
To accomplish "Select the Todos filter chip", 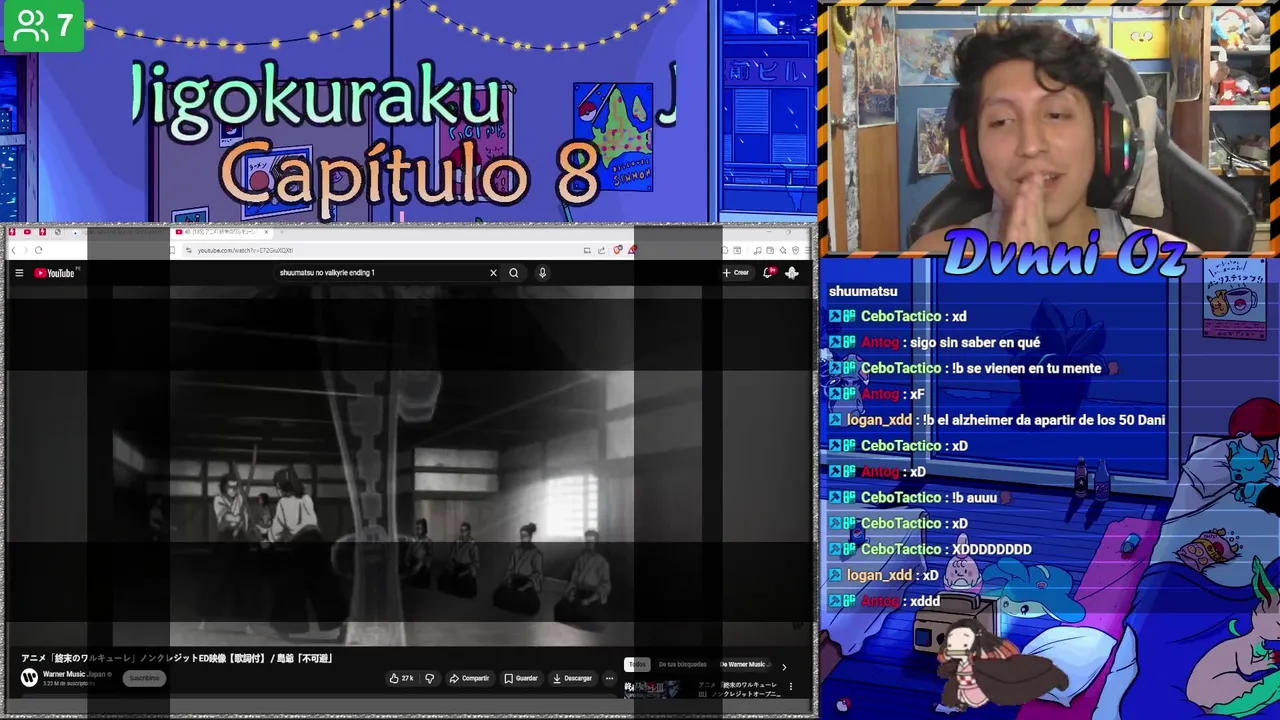I will pos(637,664).
